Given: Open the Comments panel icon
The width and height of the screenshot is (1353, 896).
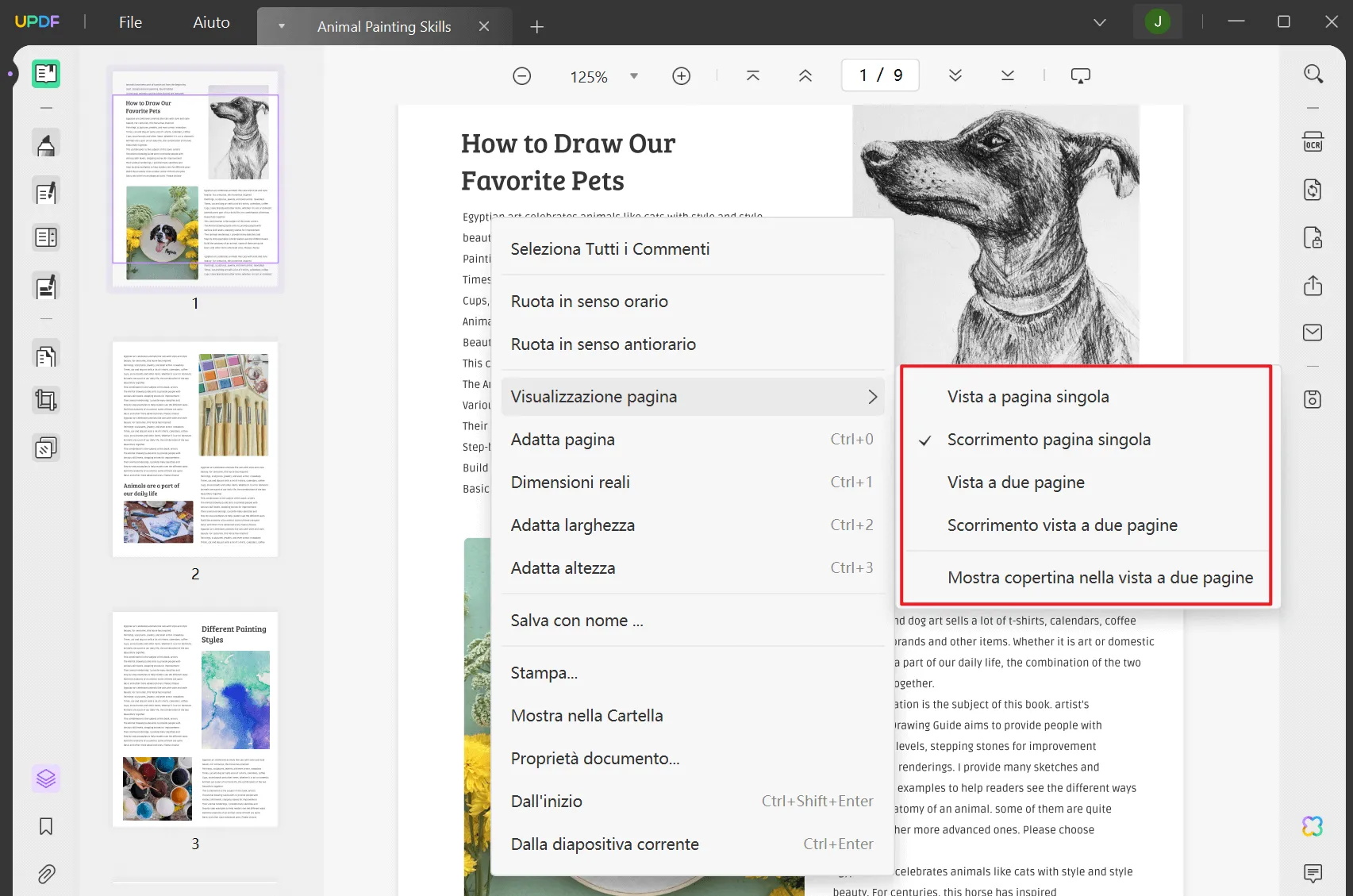Looking at the screenshot, I should [1313, 874].
